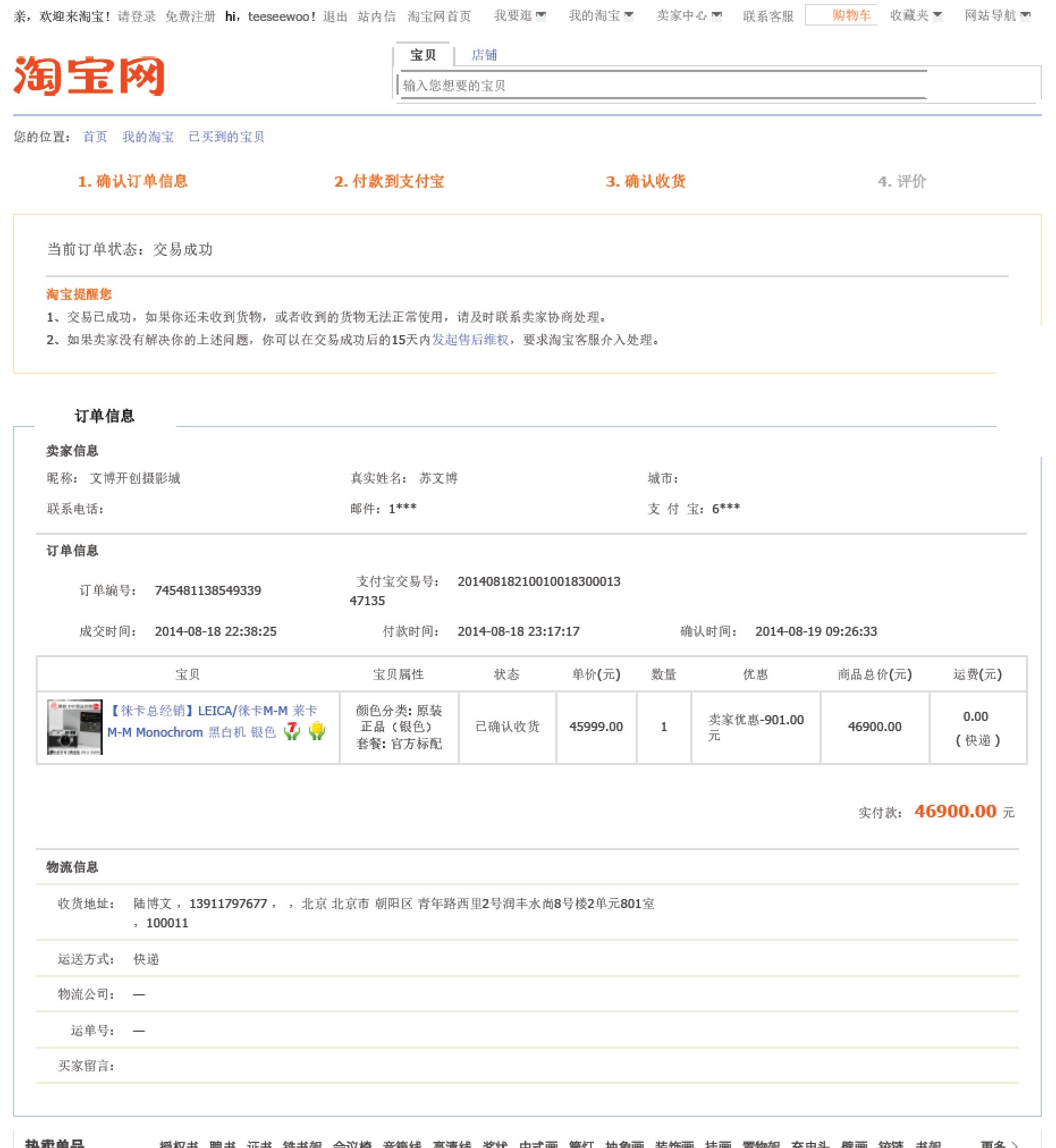Image resolution: width=1056 pixels, height=1148 pixels.
Task: Select the 宝贝 search tab
Action: point(424,56)
